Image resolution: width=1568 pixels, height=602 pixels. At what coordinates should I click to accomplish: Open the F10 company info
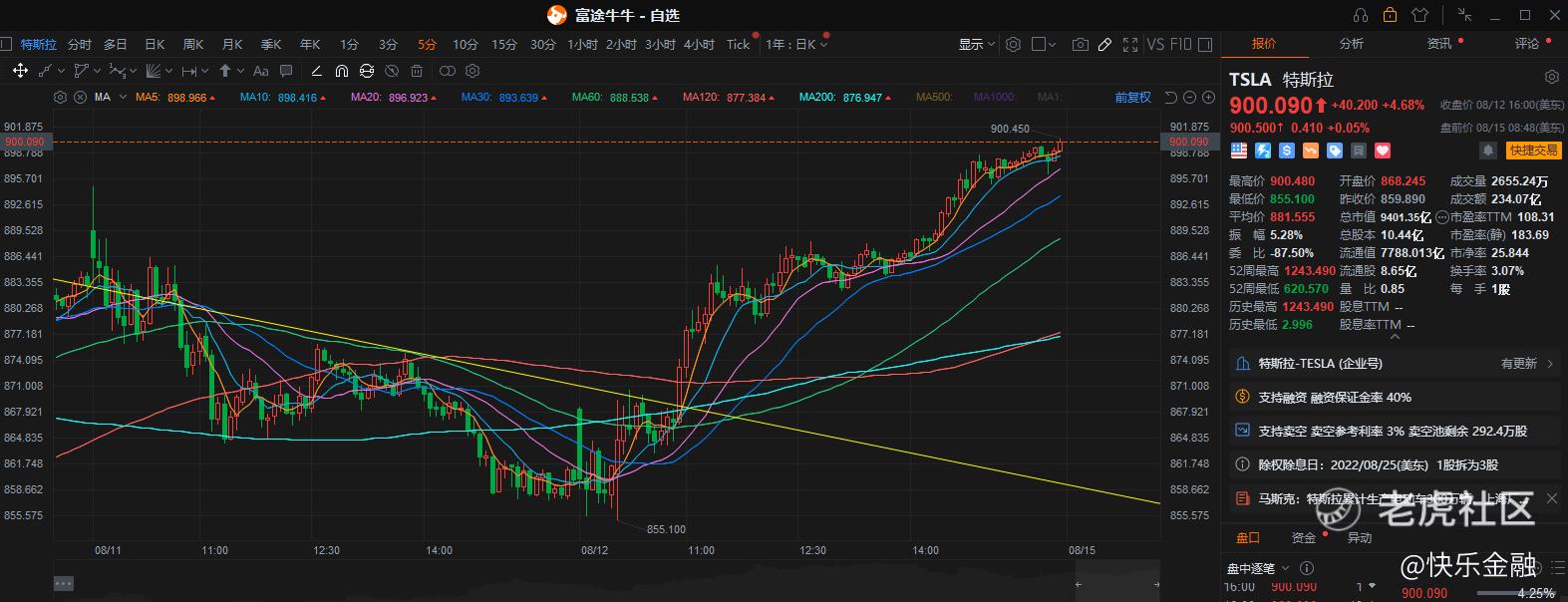pos(1181,44)
